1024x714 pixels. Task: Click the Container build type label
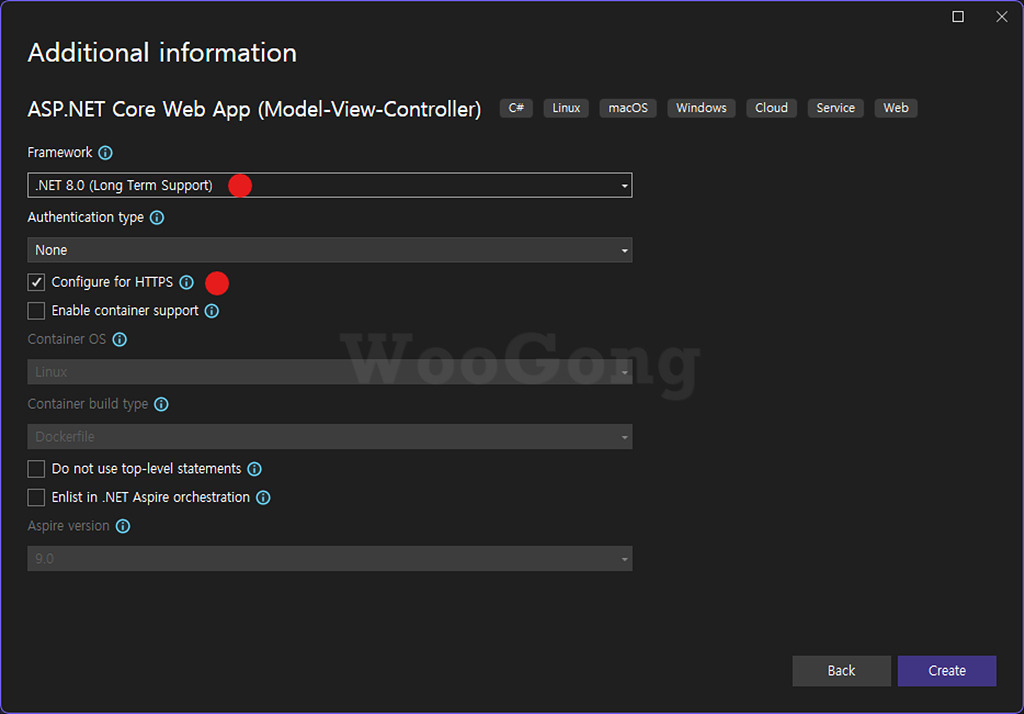pos(88,404)
